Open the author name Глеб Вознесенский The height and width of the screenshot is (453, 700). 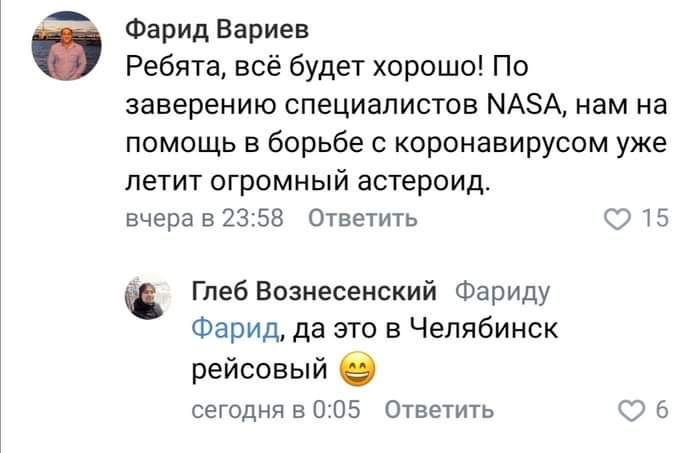coord(314,291)
